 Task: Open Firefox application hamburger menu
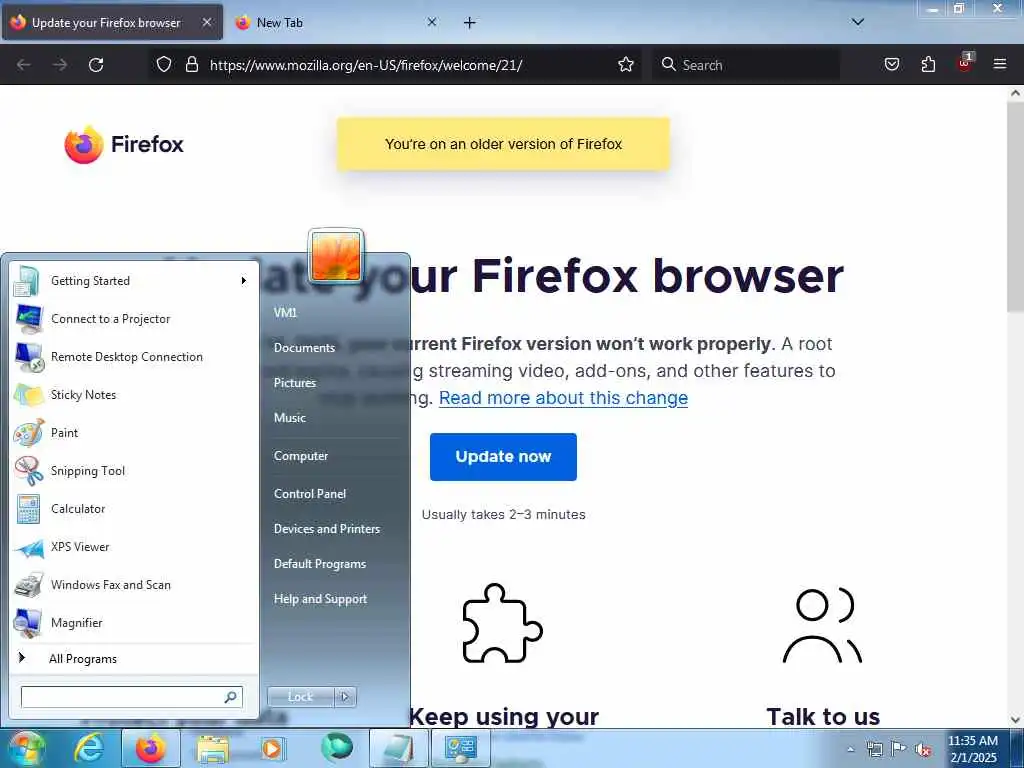[x=1000, y=64]
